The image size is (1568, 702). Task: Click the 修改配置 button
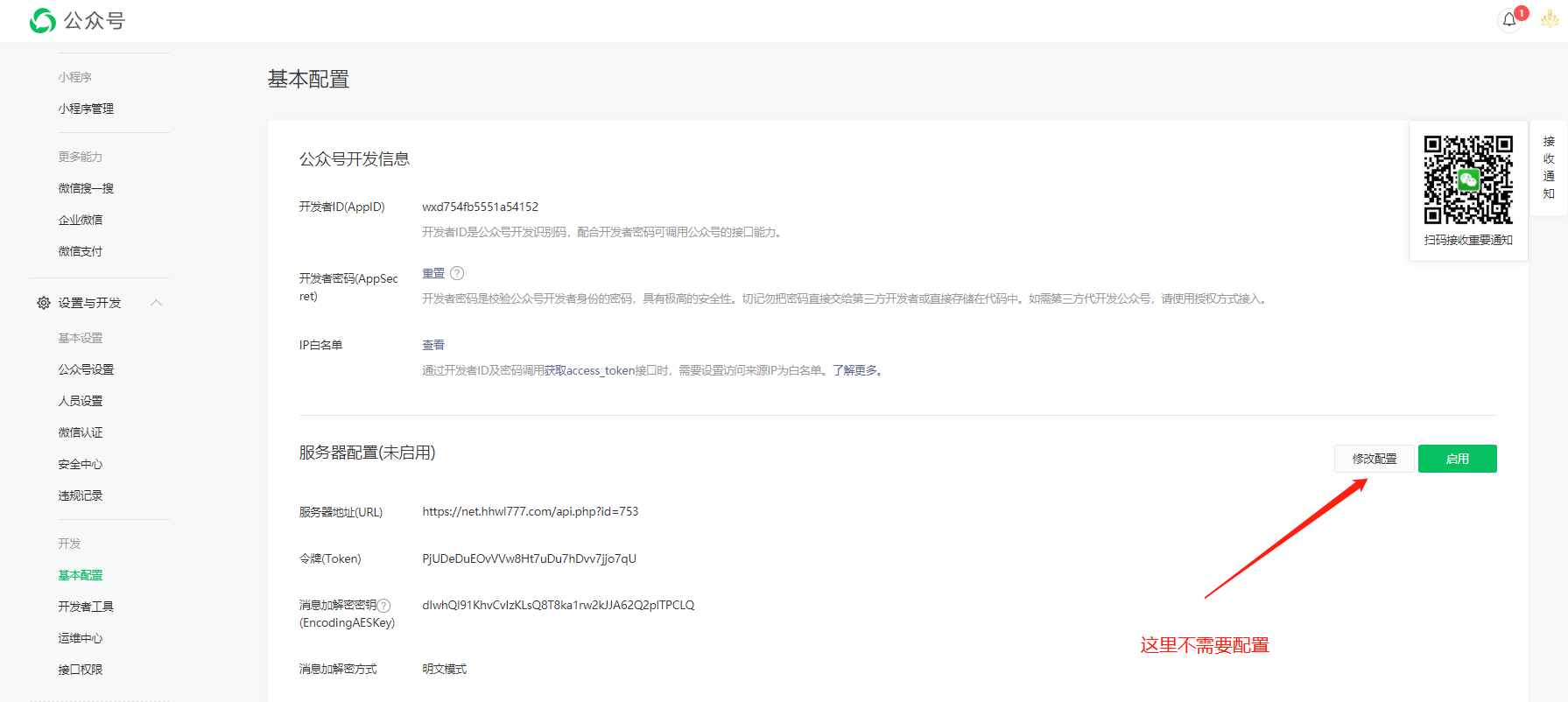pyautogui.click(x=1375, y=459)
